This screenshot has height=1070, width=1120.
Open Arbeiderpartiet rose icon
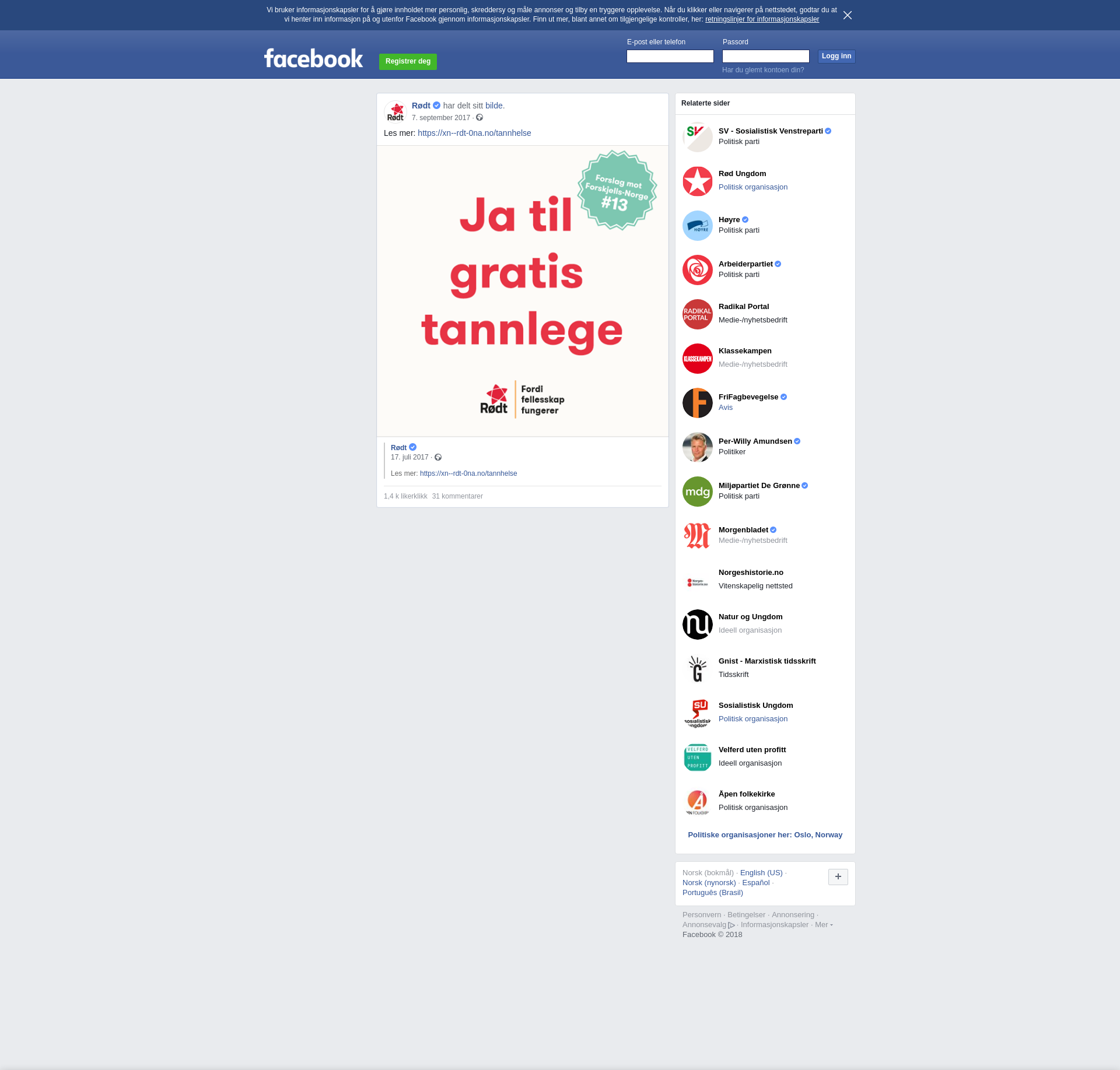698,270
